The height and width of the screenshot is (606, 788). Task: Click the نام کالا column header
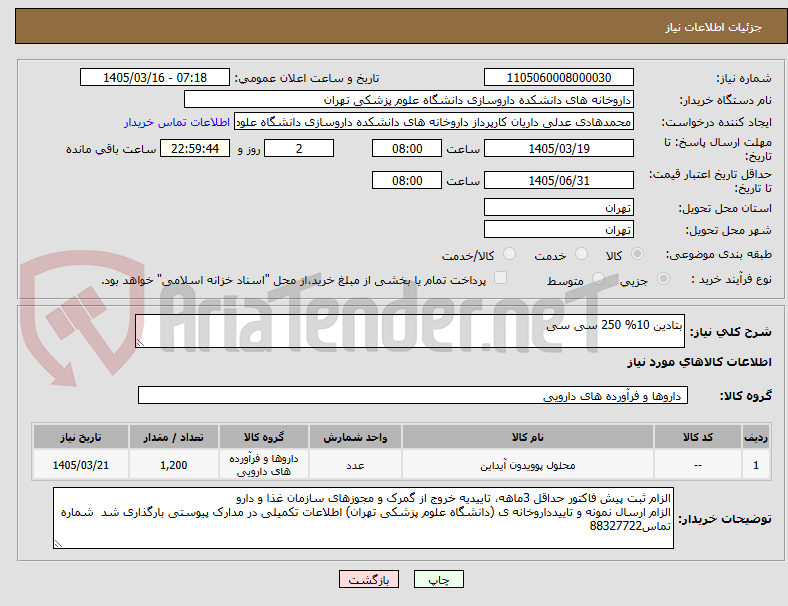[x=528, y=437]
